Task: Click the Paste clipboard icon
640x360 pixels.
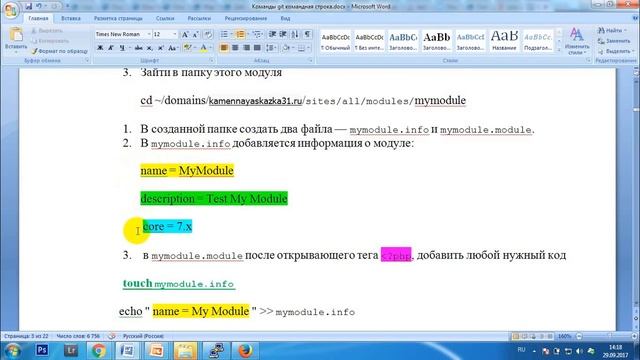Action: [16, 35]
